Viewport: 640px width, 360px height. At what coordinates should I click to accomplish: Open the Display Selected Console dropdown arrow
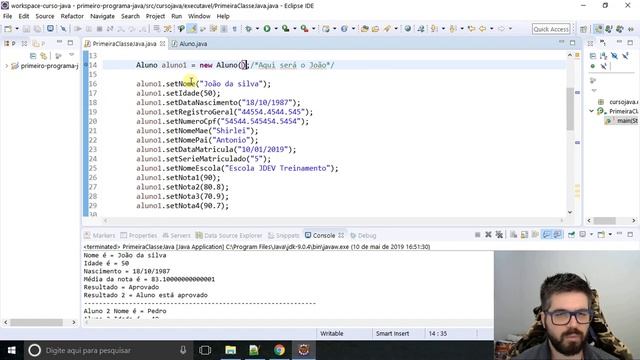(591, 235)
